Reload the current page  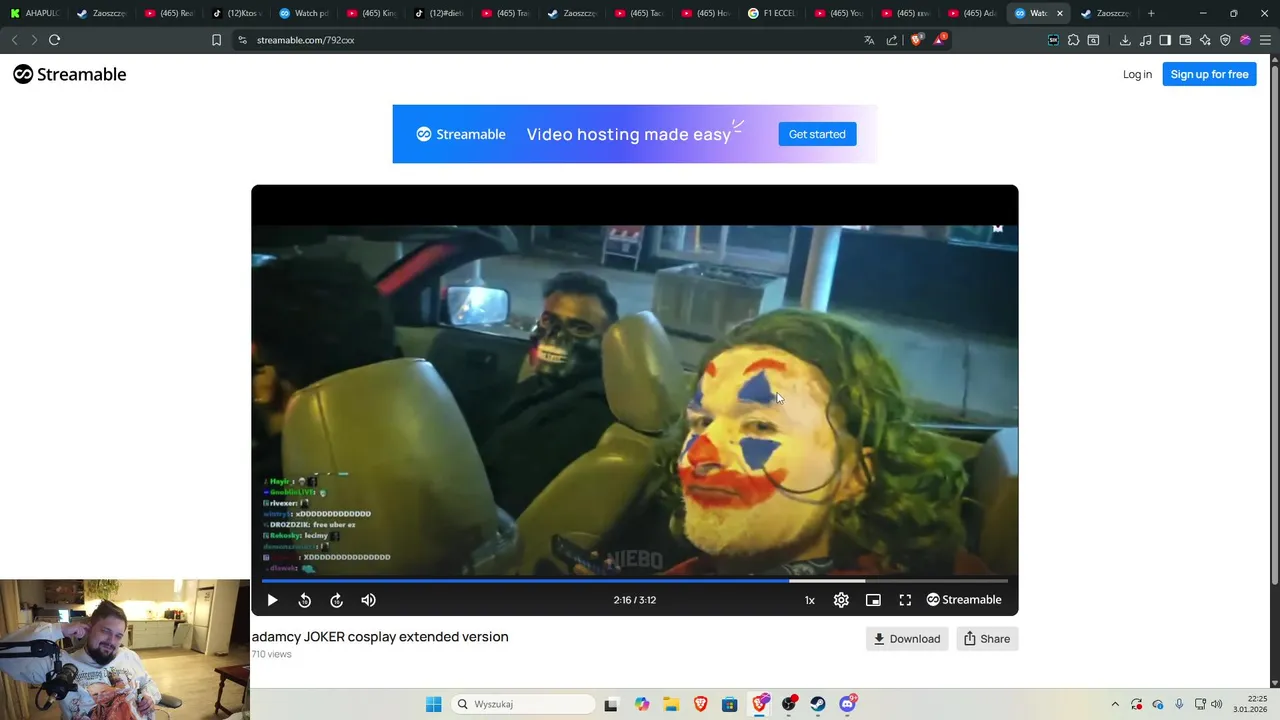(x=55, y=40)
